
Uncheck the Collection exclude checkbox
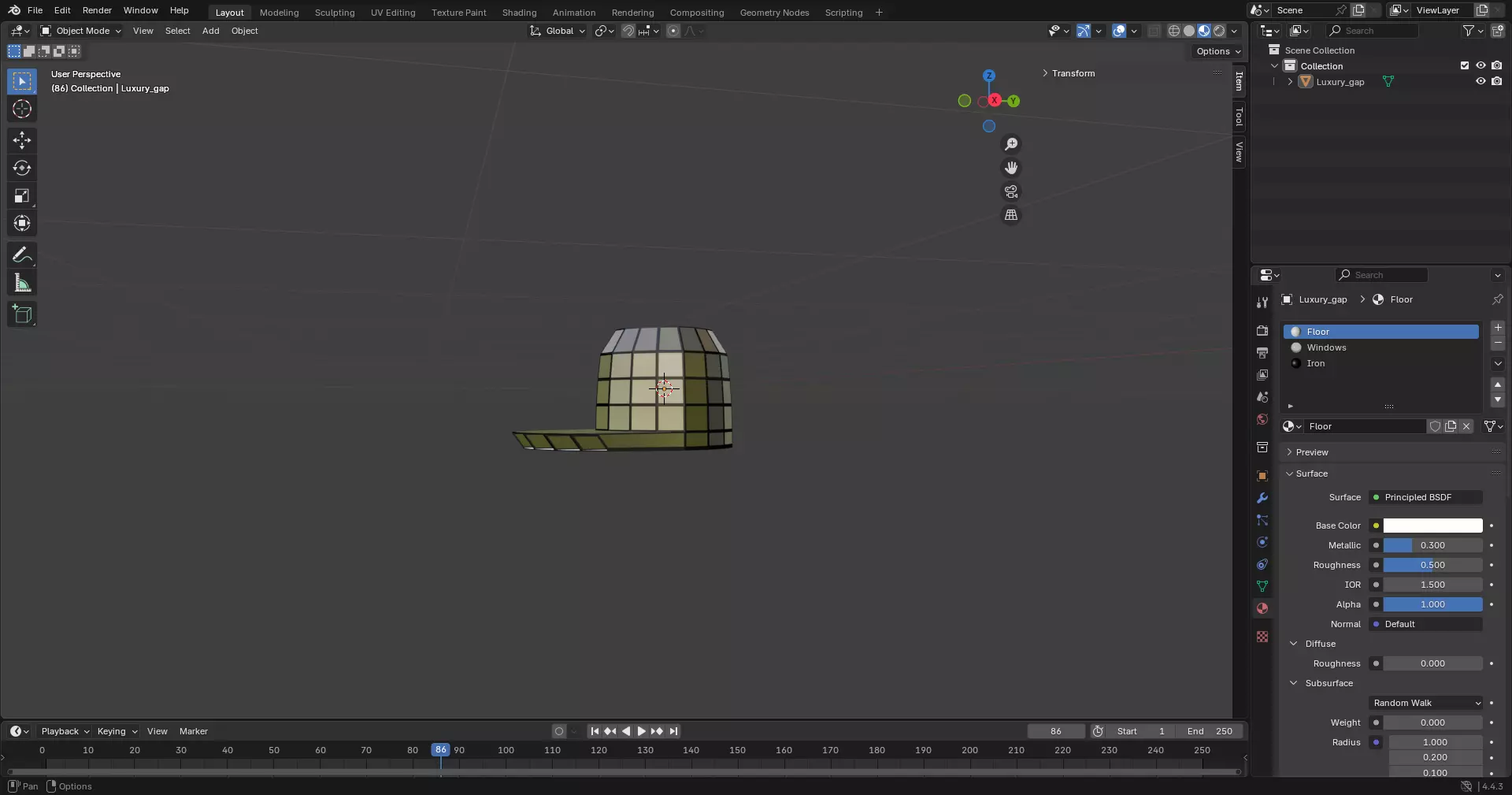tap(1465, 65)
